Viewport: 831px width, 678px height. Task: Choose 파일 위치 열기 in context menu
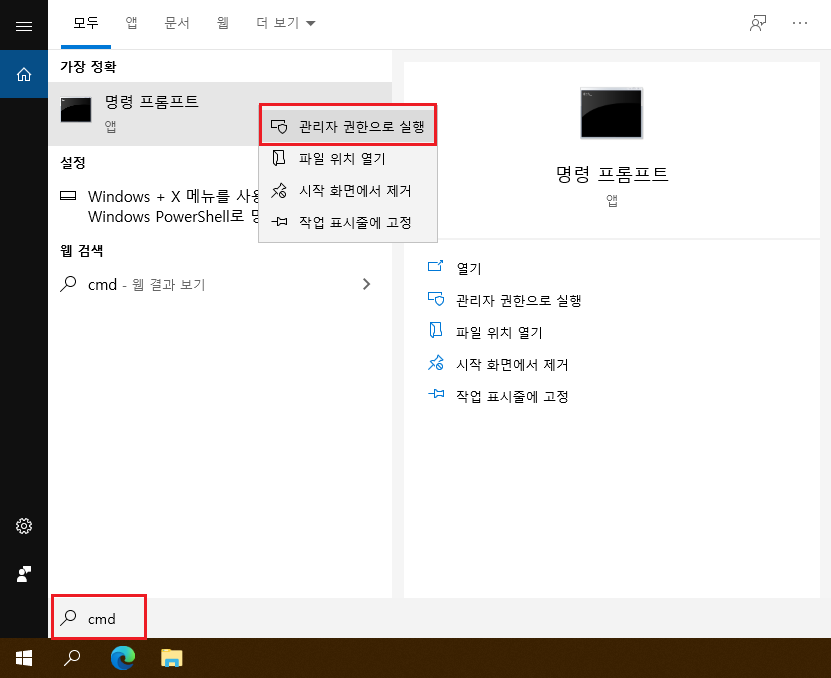(348, 159)
